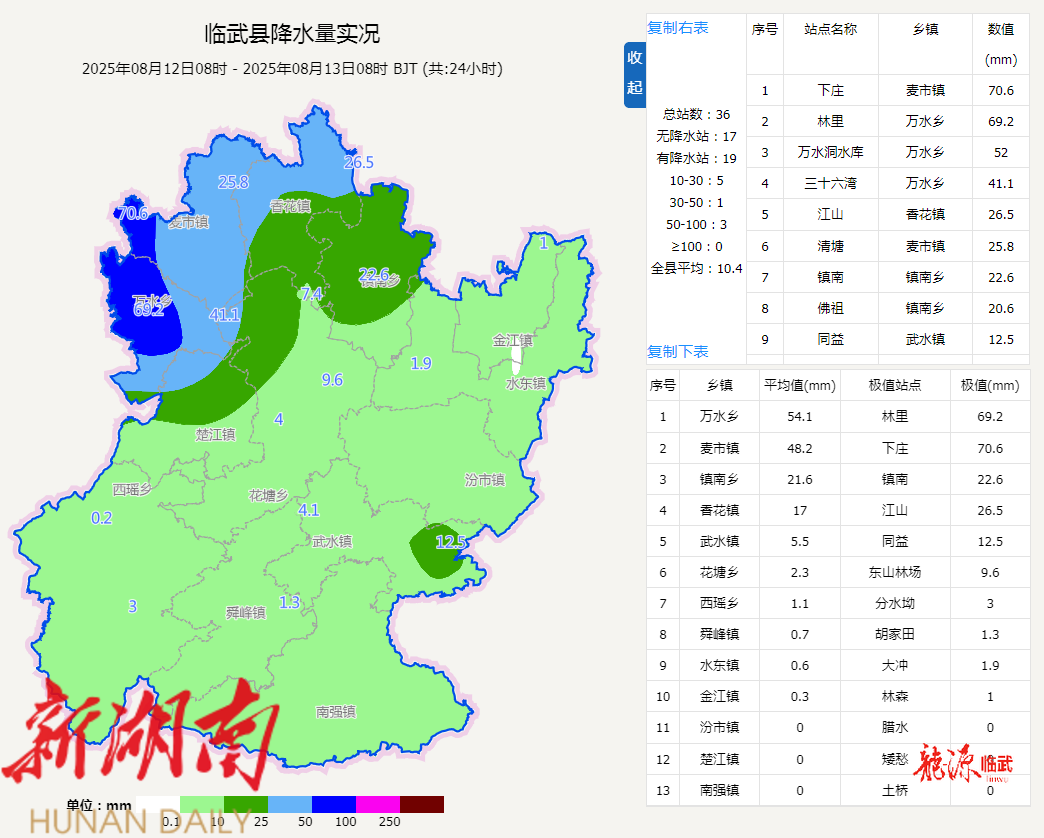Click the 70.6 station value on map

point(132,213)
